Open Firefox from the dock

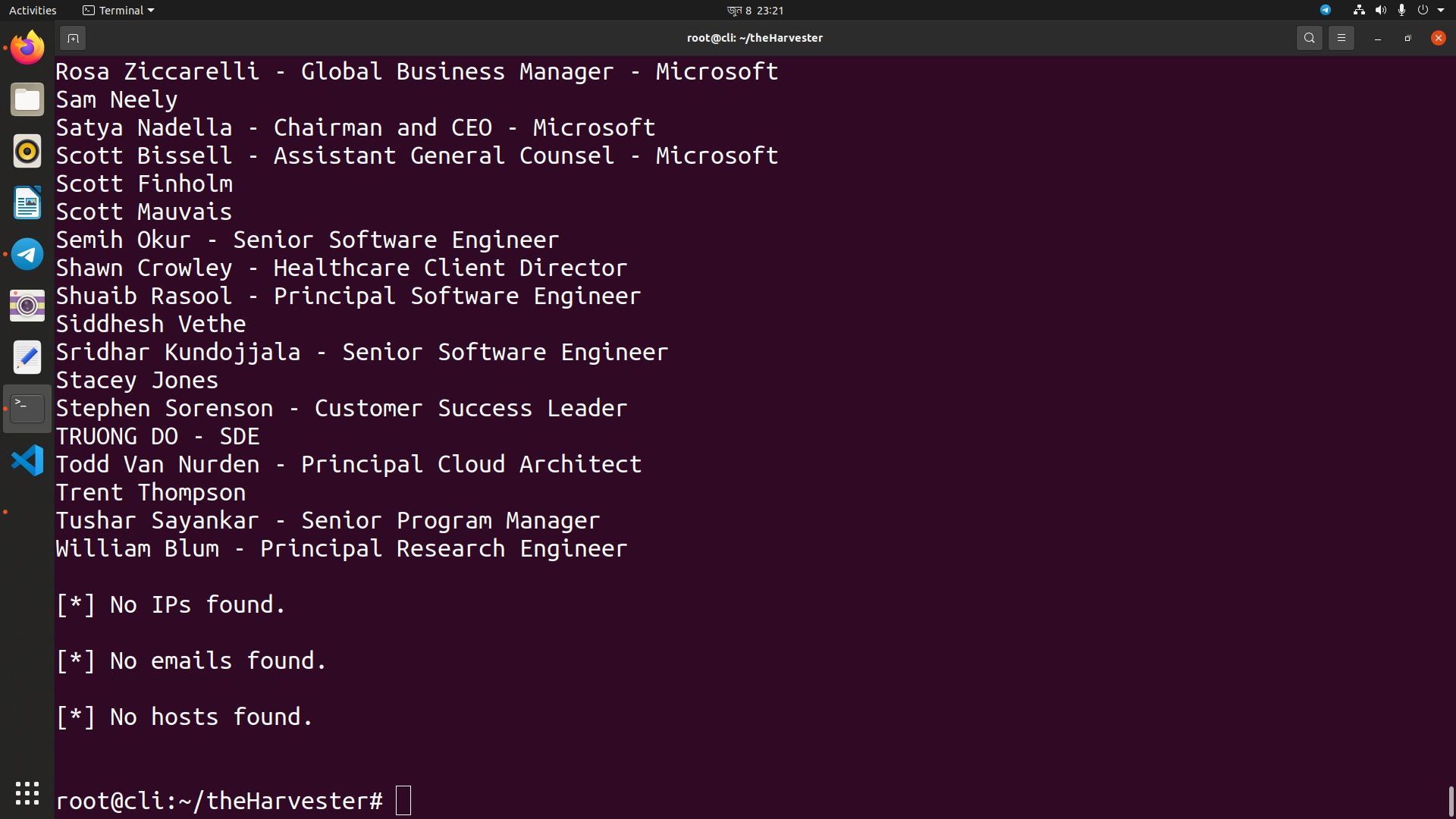pos(27,47)
